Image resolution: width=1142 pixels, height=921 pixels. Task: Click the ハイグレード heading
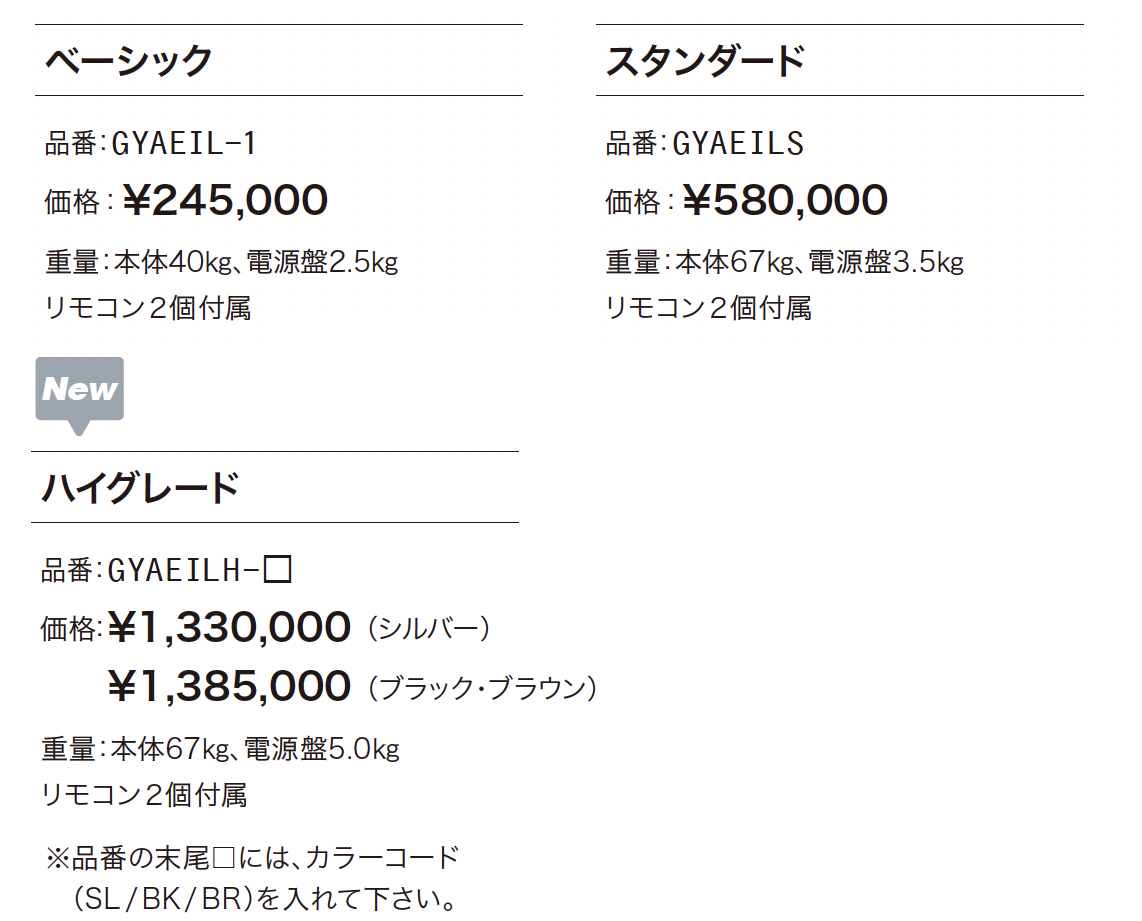[x=141, y=487]
